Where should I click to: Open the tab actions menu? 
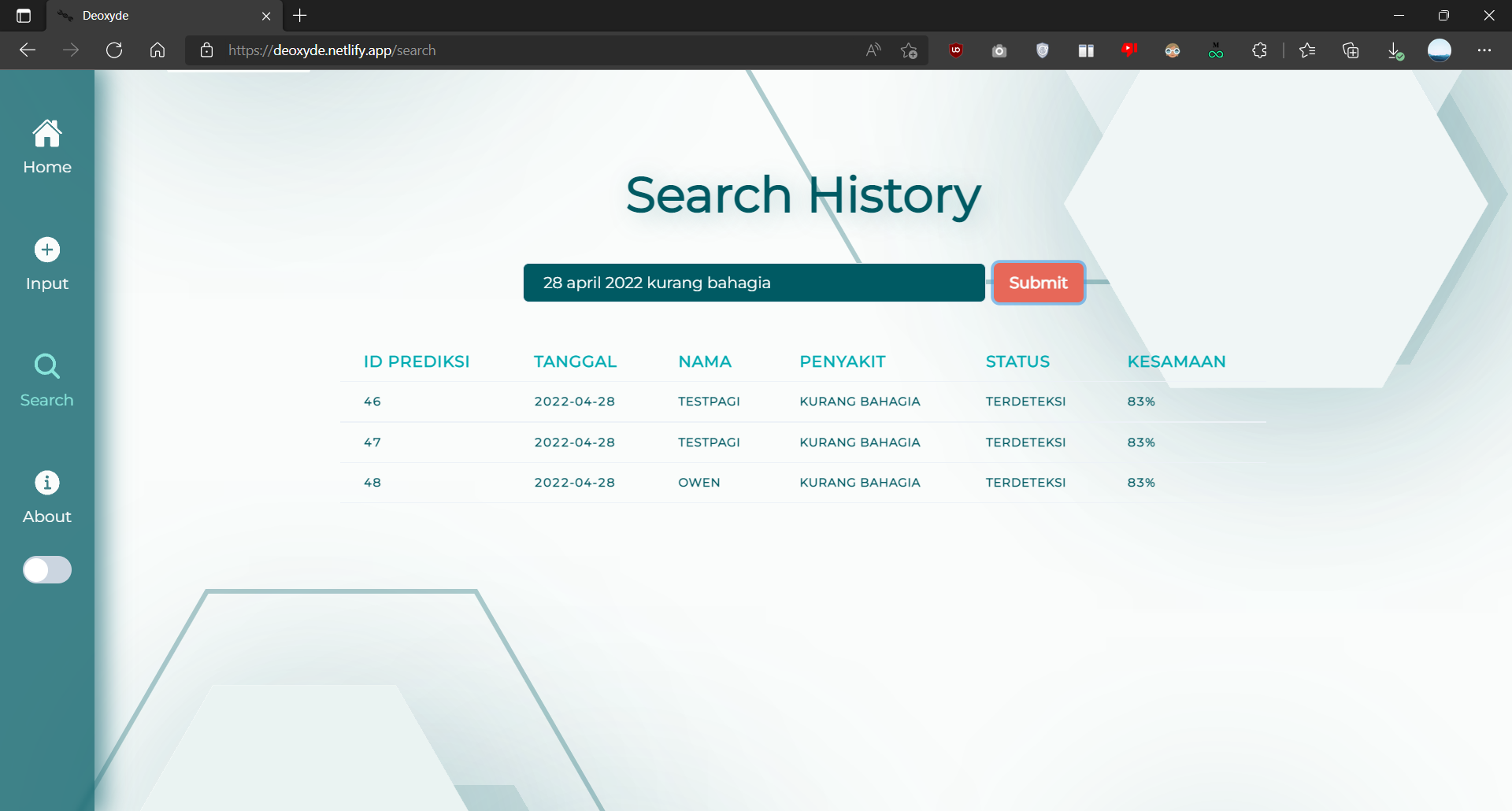point(24,16)
